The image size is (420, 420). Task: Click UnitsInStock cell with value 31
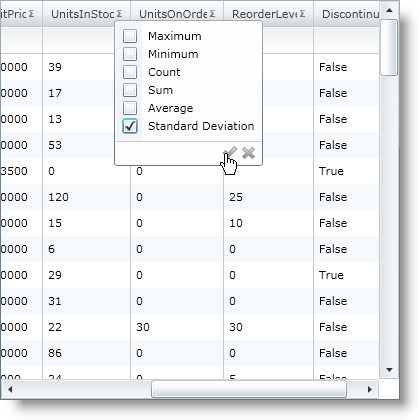pos(86,301)
